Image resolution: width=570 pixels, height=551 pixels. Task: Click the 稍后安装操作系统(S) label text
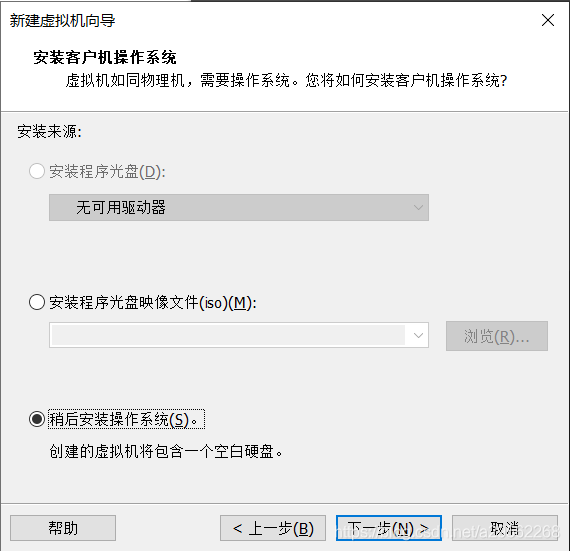124,419
